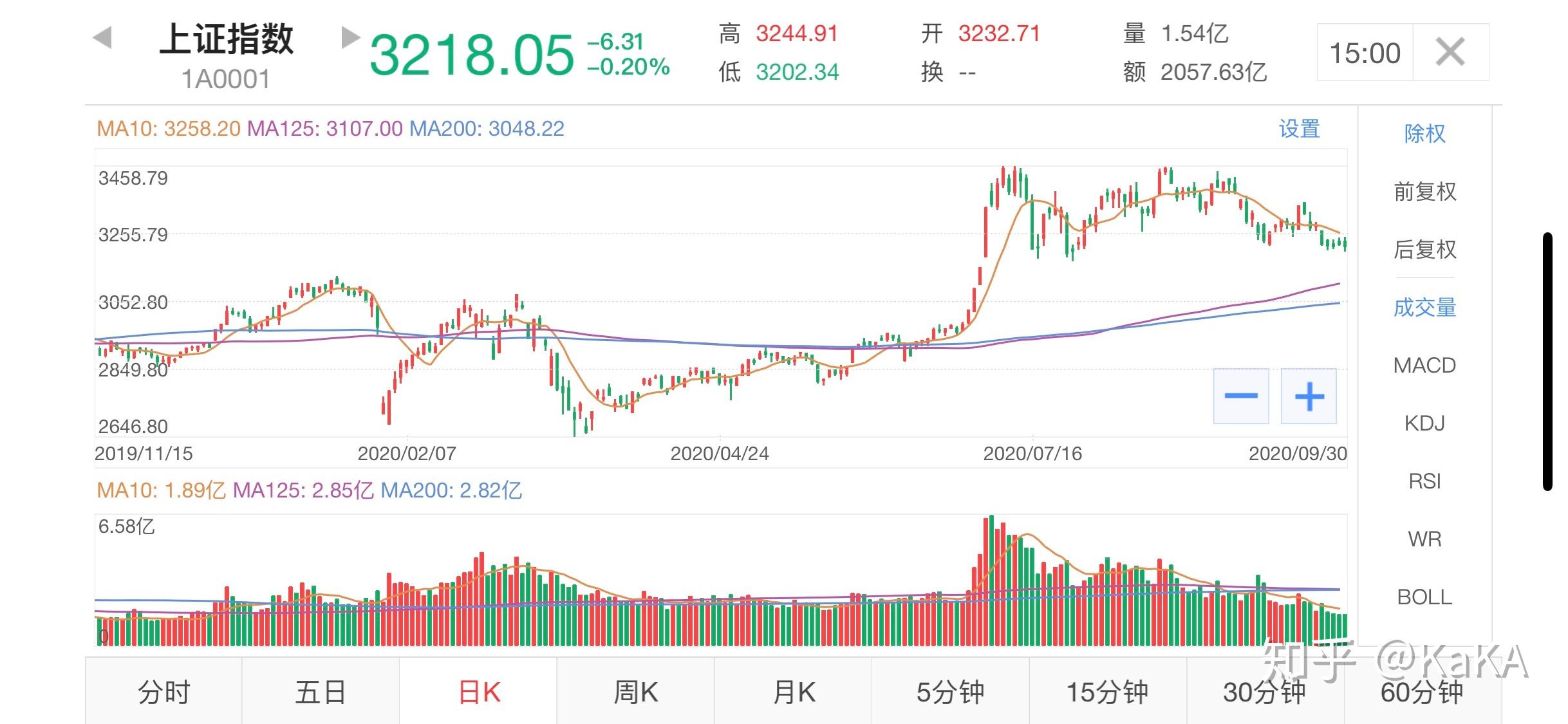Switch indicator to RSI
The width and height of the screenshot is (1568, 724).
(1424, 481)
